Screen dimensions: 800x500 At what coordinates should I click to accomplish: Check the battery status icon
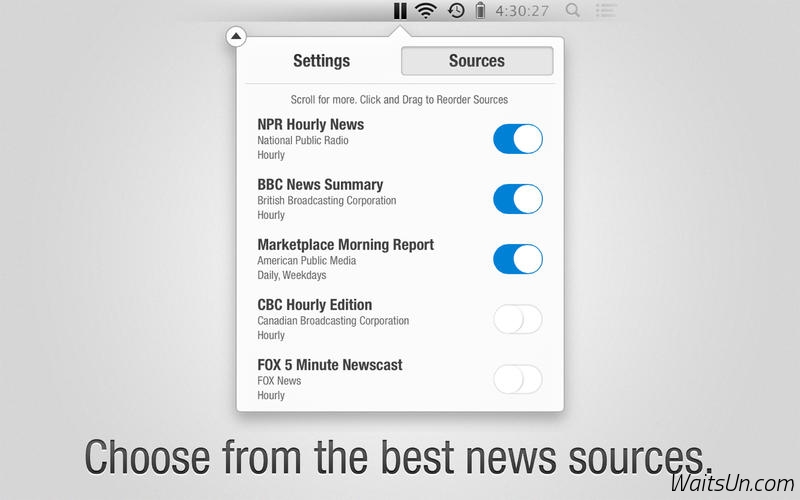coord(480,11)
